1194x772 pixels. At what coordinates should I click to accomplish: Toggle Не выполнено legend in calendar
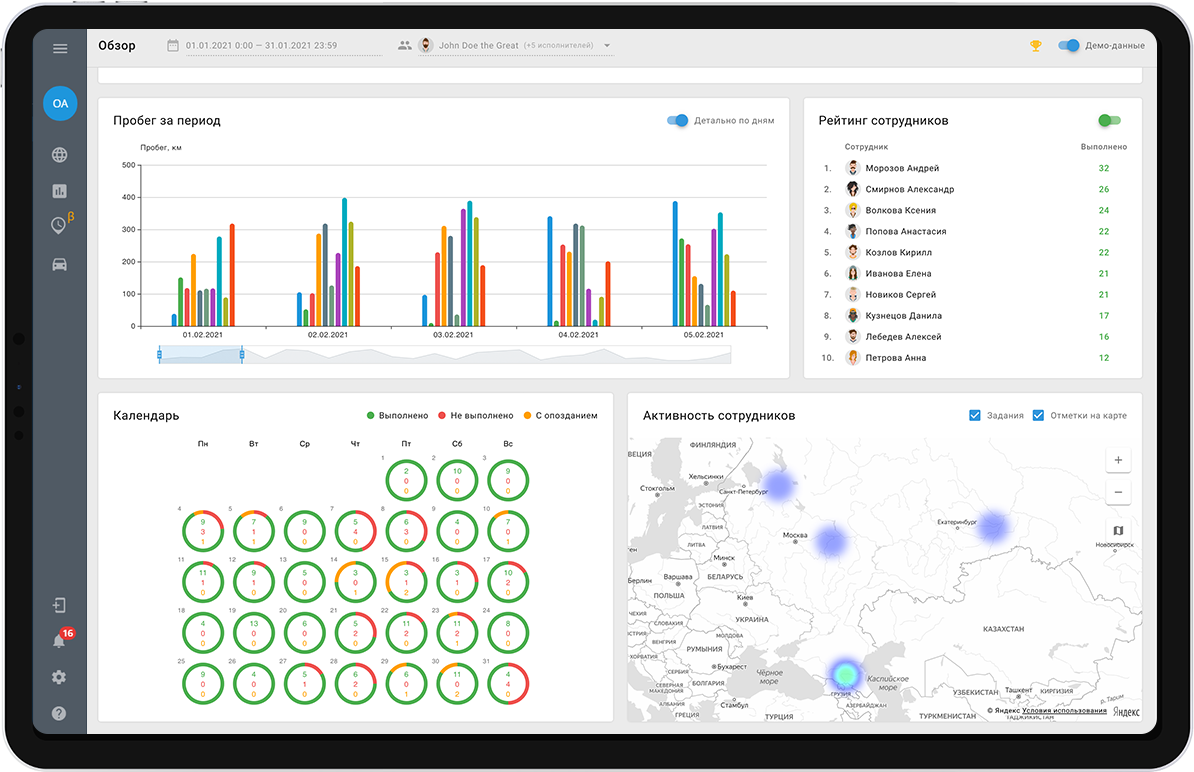click(x=476, y=416)
